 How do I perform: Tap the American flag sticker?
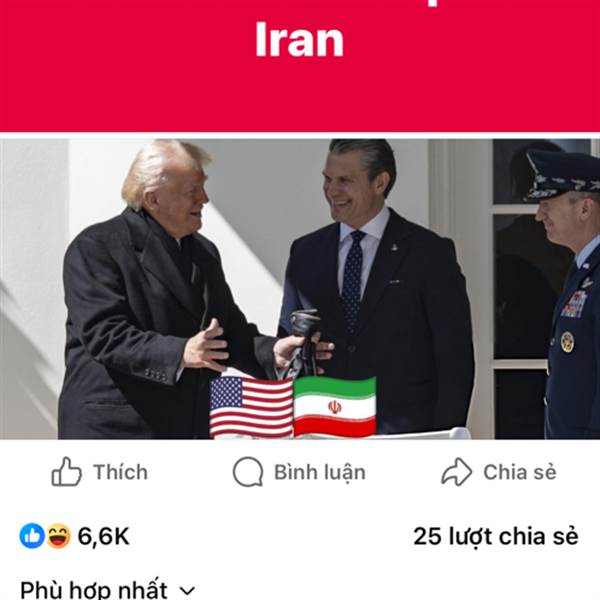point(251,407)
